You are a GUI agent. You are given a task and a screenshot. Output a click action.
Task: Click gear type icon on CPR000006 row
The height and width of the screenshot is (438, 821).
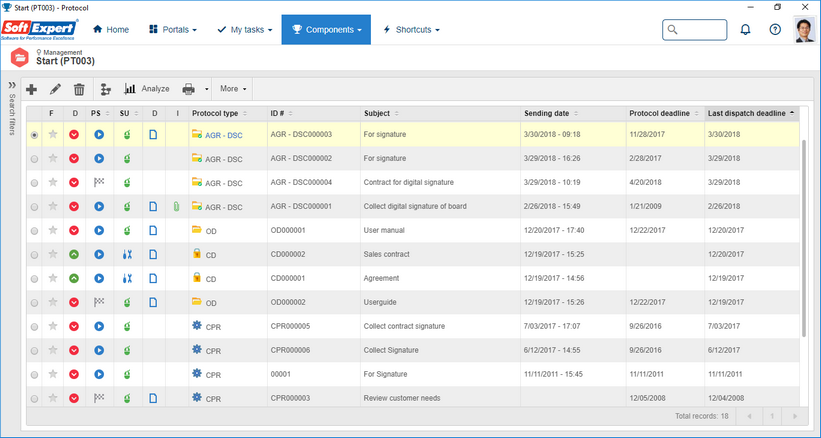pos(197,349)
